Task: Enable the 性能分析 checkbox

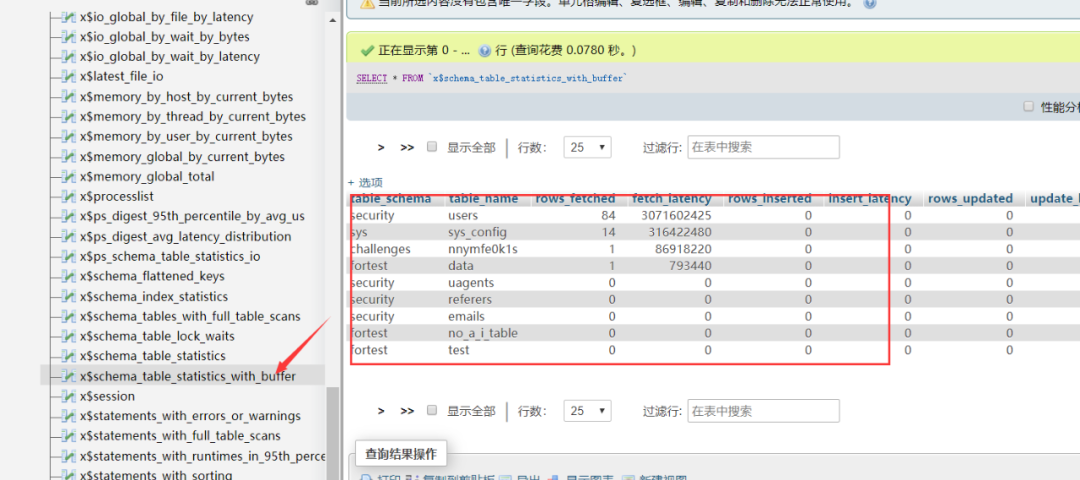Action: point(1028,106)
